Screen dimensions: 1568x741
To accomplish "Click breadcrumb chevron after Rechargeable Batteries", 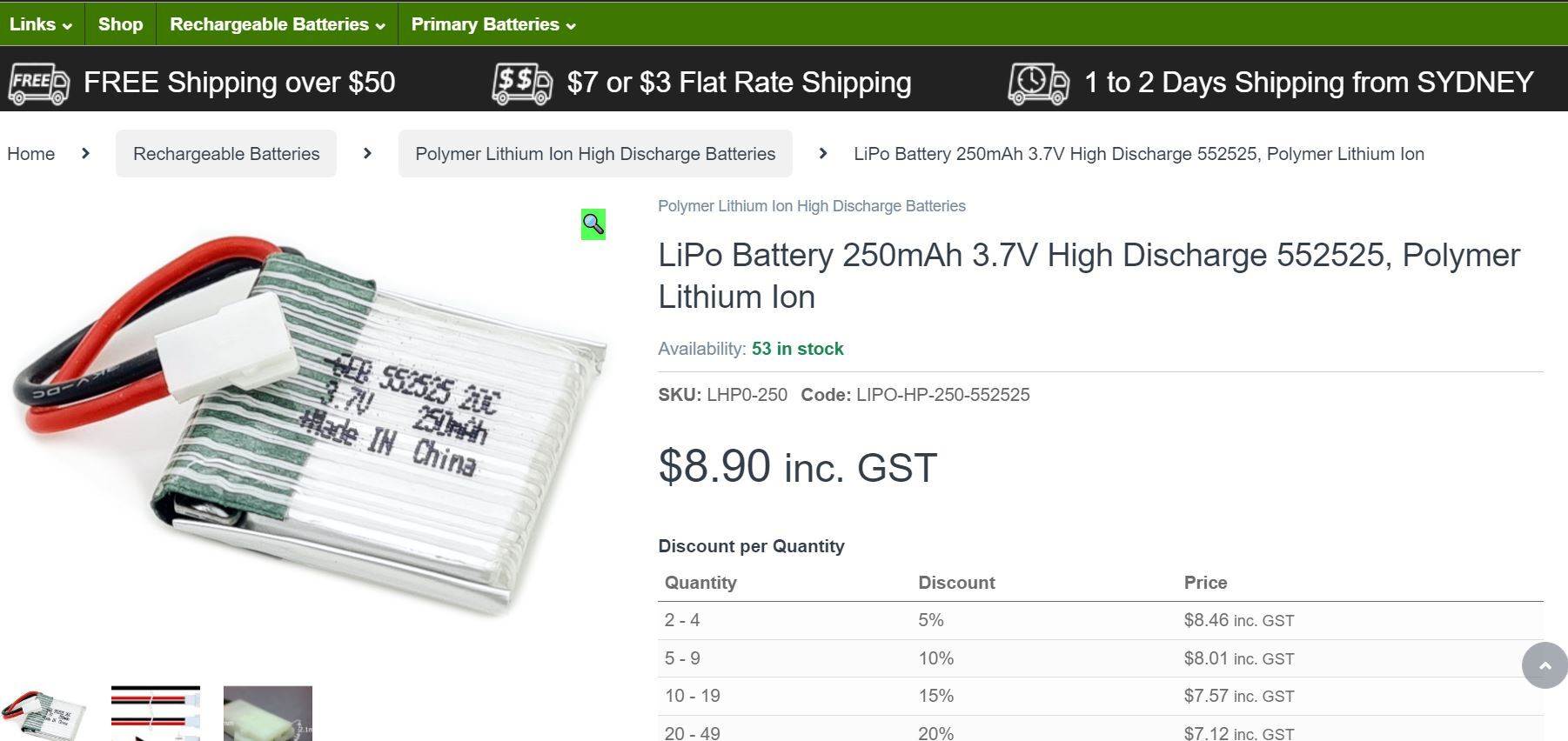I will [x=367, y=154].
